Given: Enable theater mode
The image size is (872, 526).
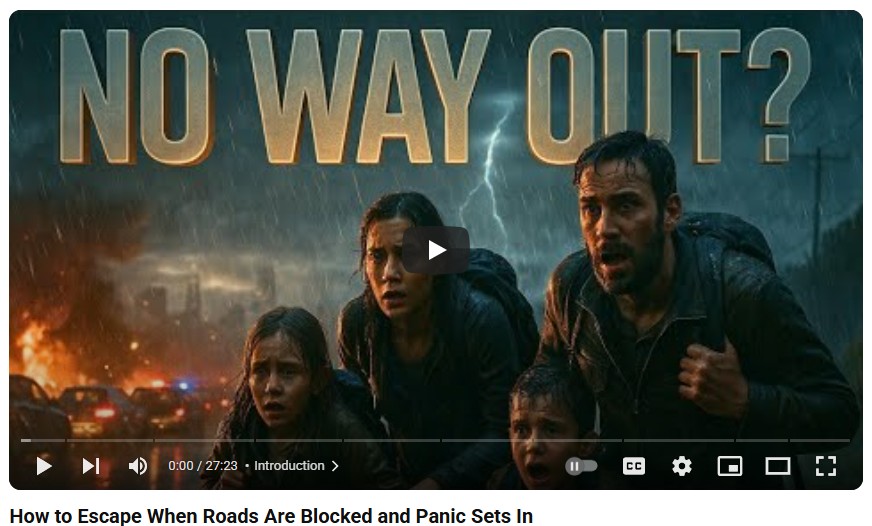Looking at the screenshot, I should click(x=777, y=466).
